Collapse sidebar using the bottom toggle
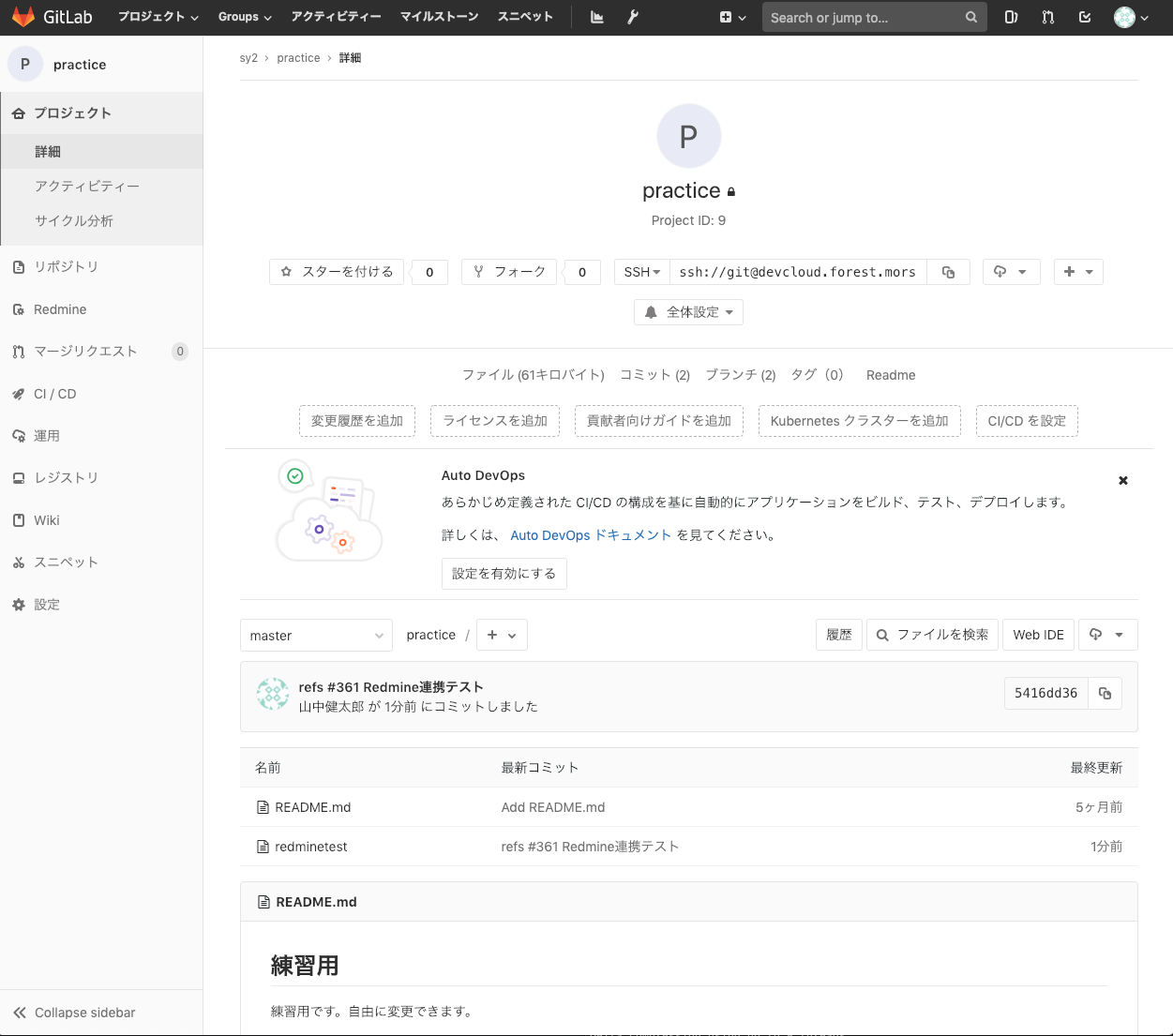 coord(75,1013)
